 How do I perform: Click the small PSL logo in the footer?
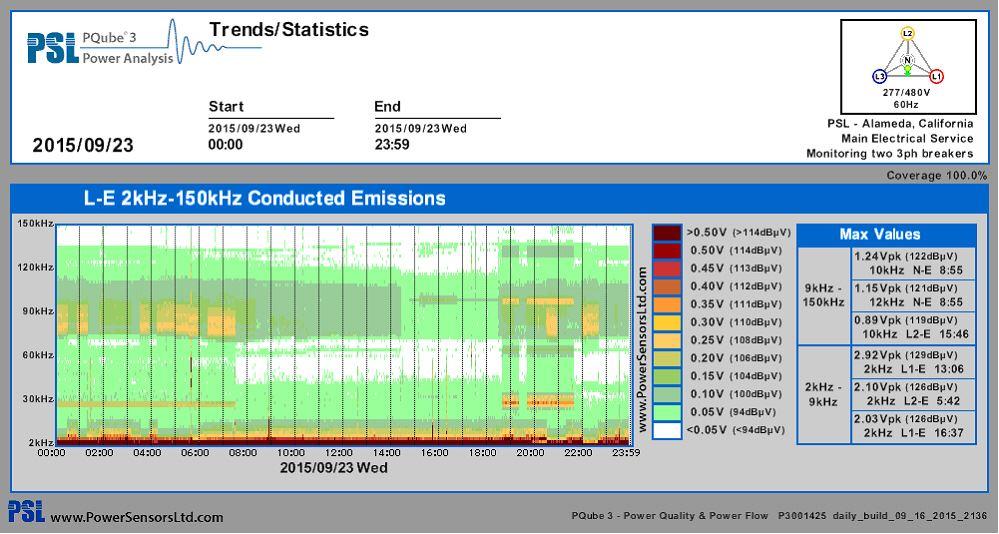coord(26,512)
